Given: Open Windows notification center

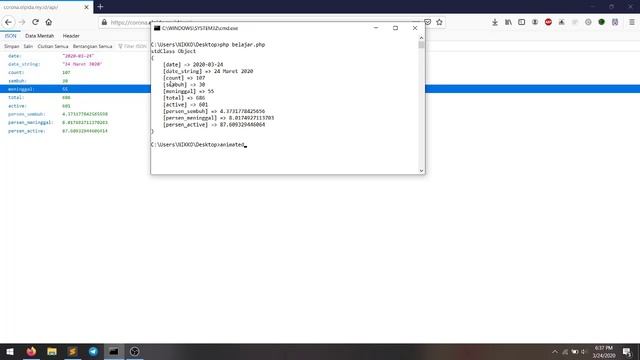Looking at the screenshot, I should click(627, 352).
